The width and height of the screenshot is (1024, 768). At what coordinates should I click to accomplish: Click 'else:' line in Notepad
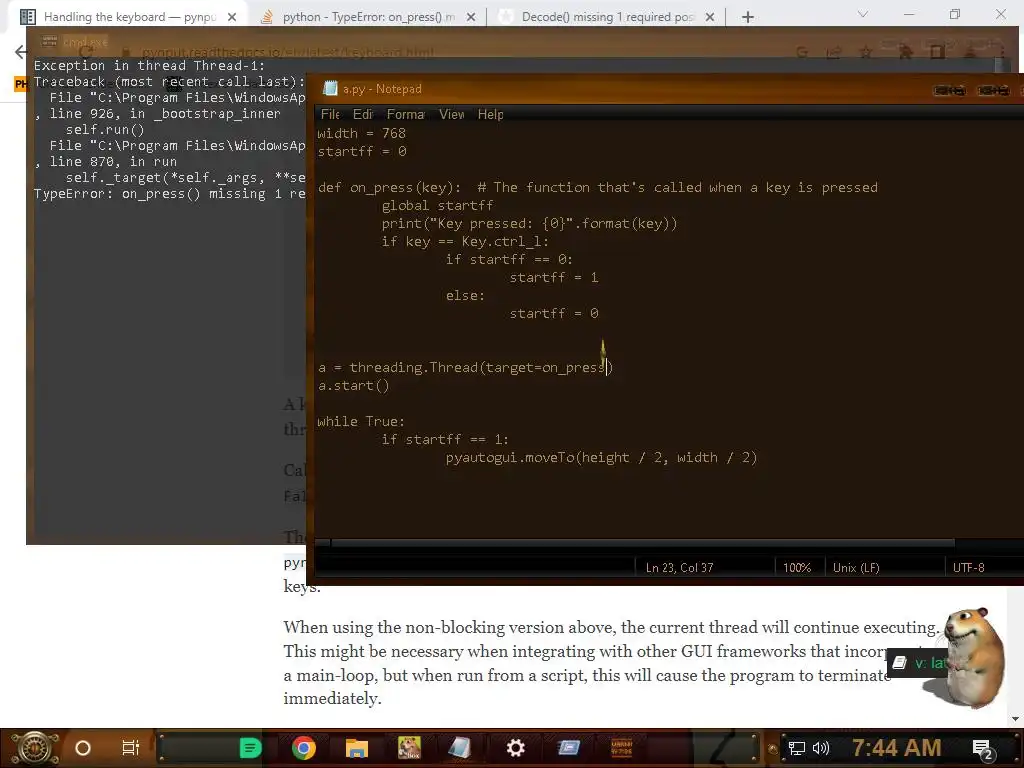(x=465, y=296)
